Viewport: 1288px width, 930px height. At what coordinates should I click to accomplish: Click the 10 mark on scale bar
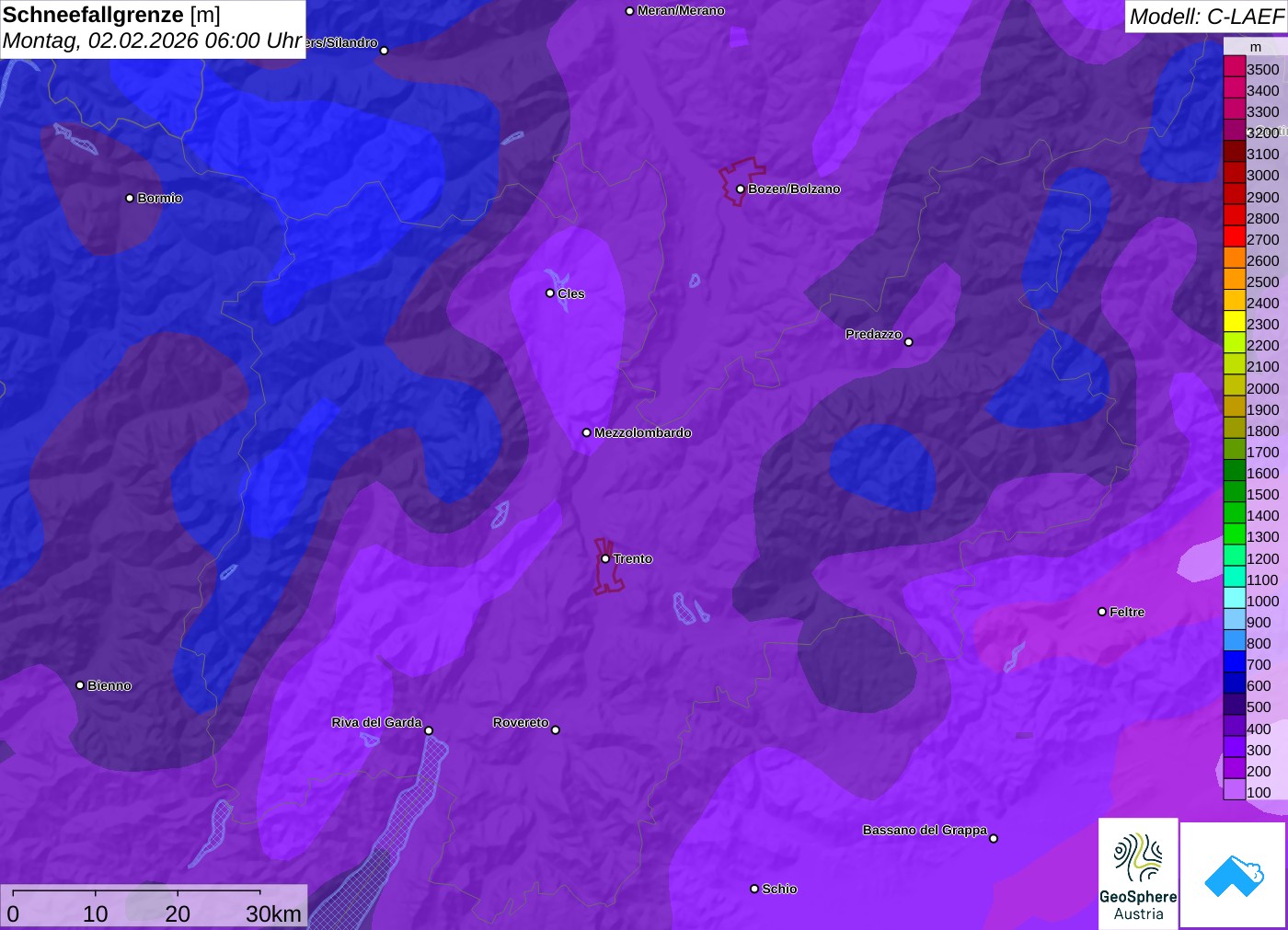click(96, 913)
